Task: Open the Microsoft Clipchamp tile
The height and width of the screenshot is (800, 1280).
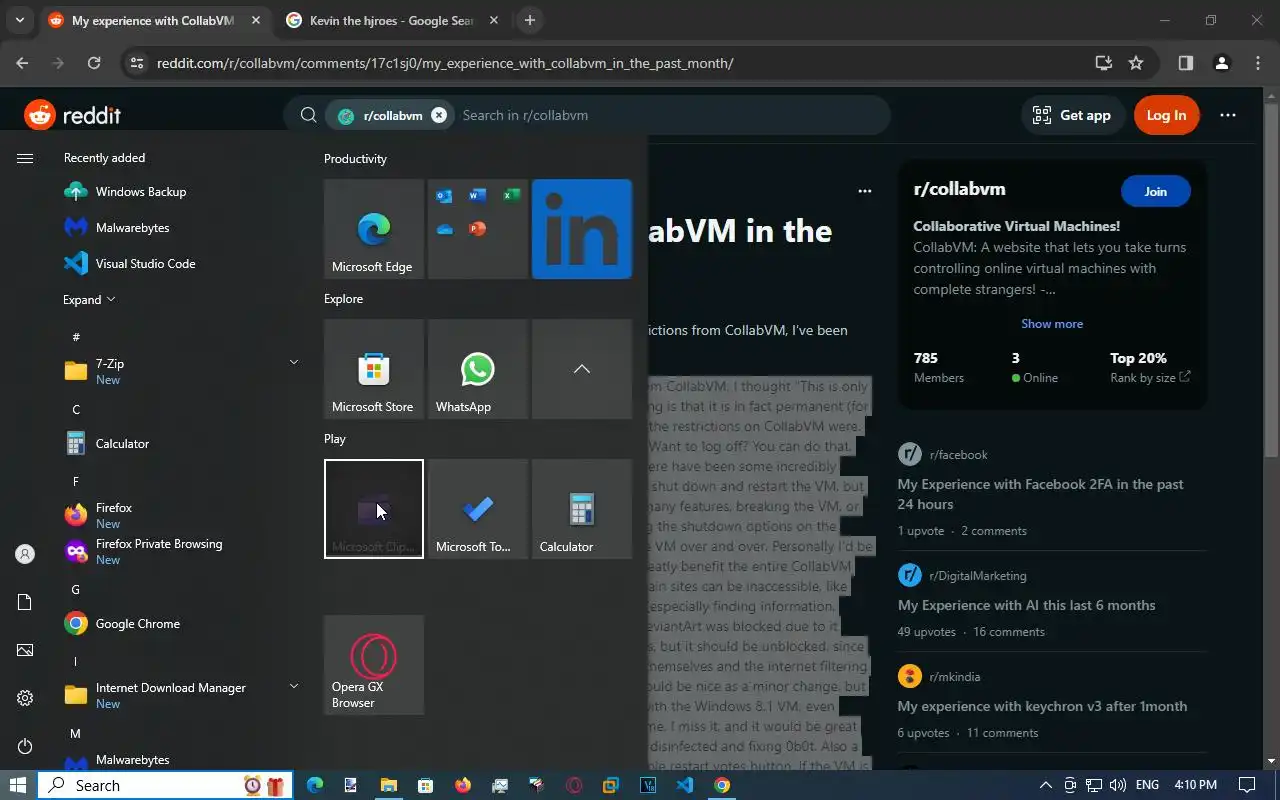Action: pos(374,509)
